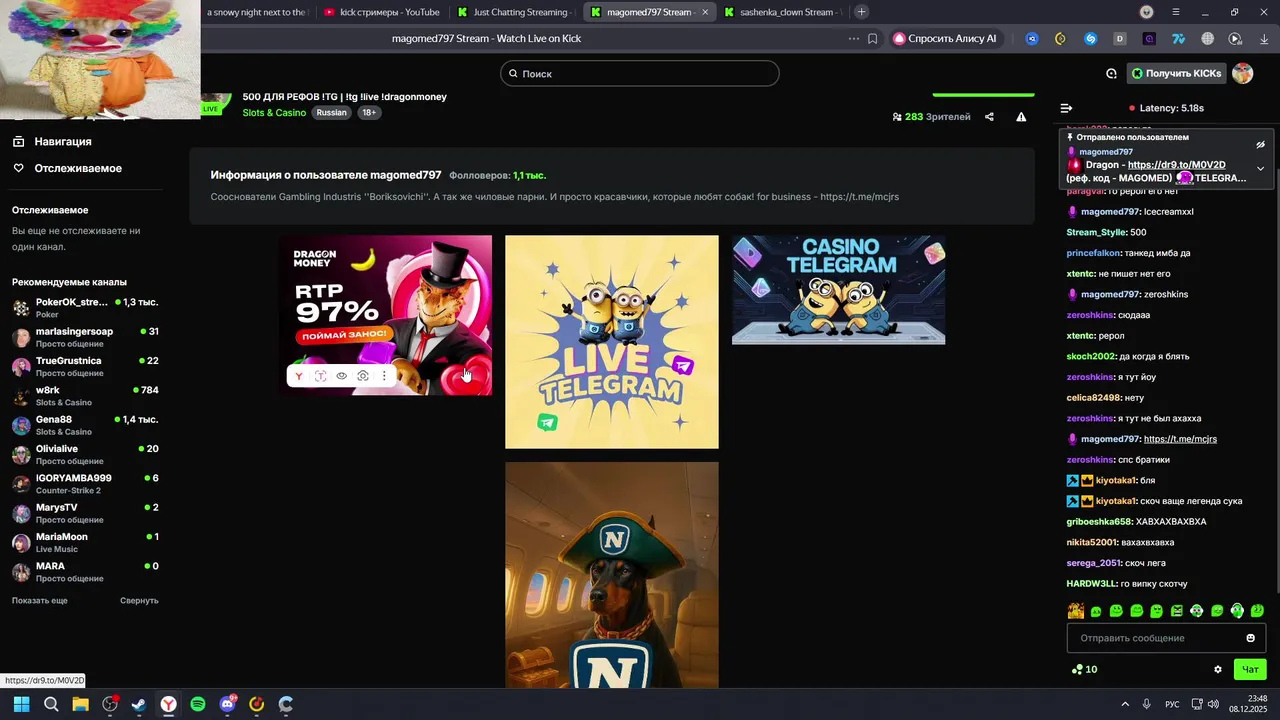Click the channel points icon showing 10
This screenshot has height=720, width=1280.
1077,670
